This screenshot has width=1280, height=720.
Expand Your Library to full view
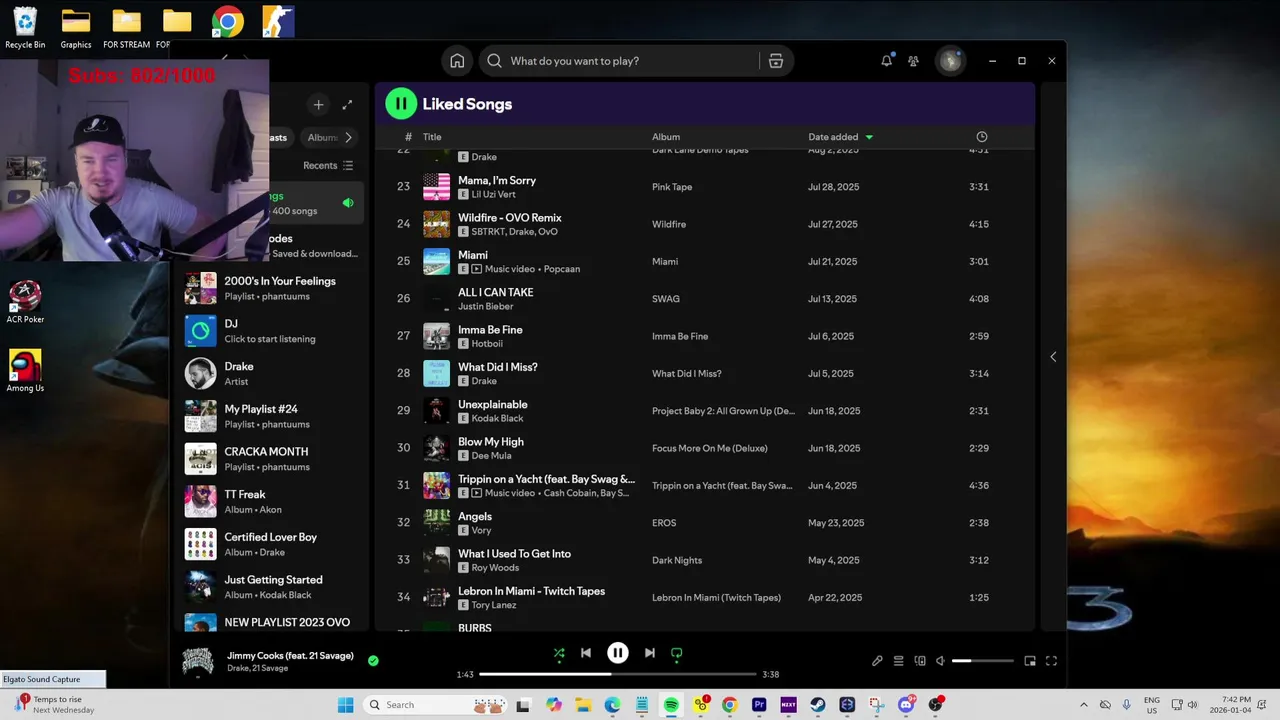coord(347,104)
